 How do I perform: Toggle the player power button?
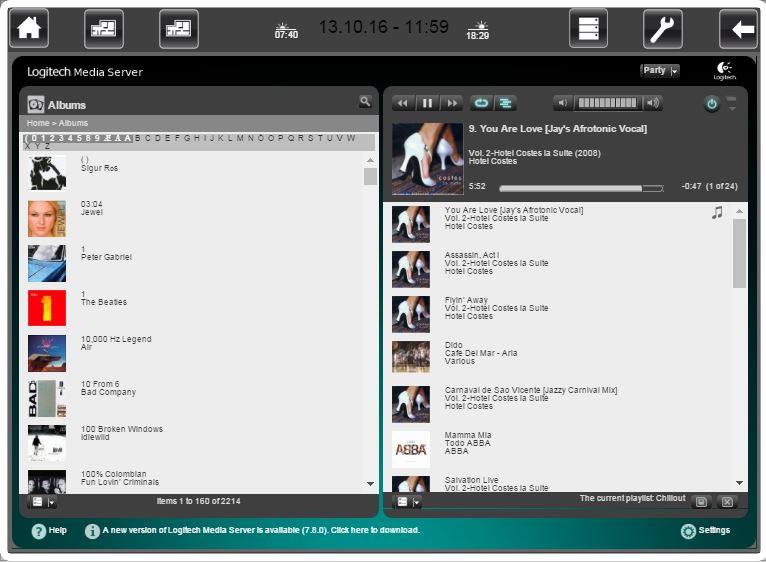(x=712, y=104)
